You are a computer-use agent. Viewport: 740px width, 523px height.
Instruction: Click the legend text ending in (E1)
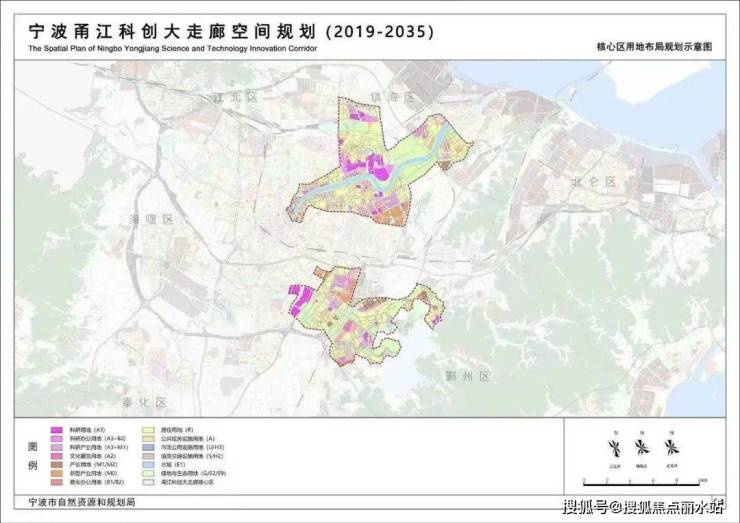pyautogui.click(x=173, y=465)
